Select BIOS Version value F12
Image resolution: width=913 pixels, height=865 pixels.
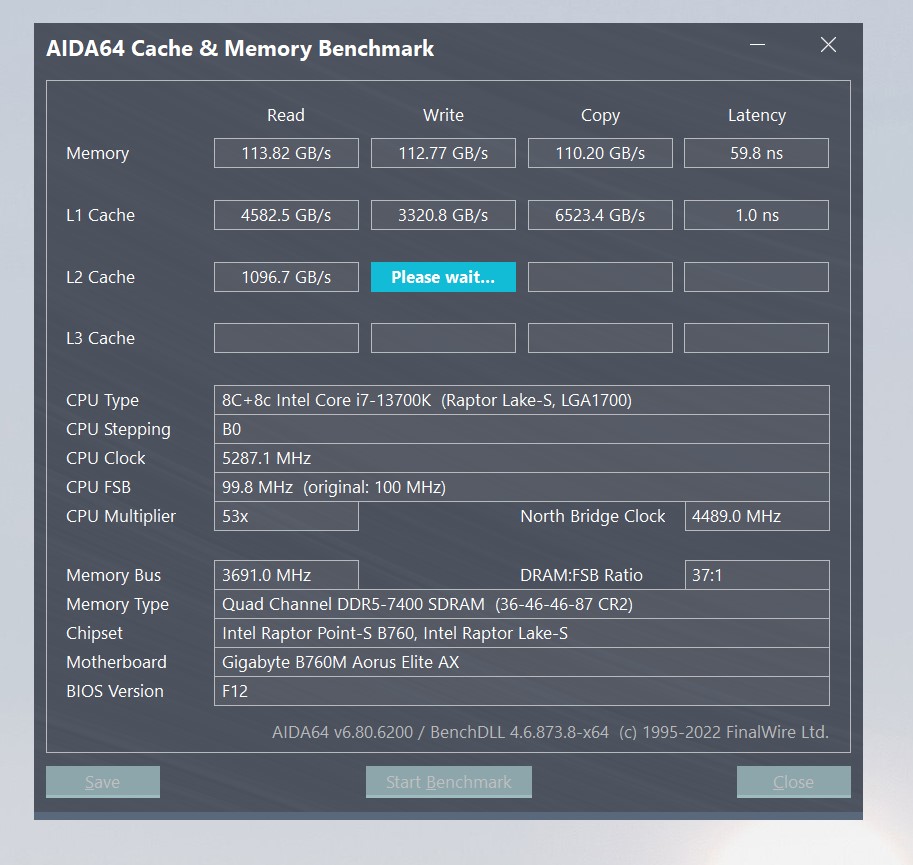pos(521,691)
